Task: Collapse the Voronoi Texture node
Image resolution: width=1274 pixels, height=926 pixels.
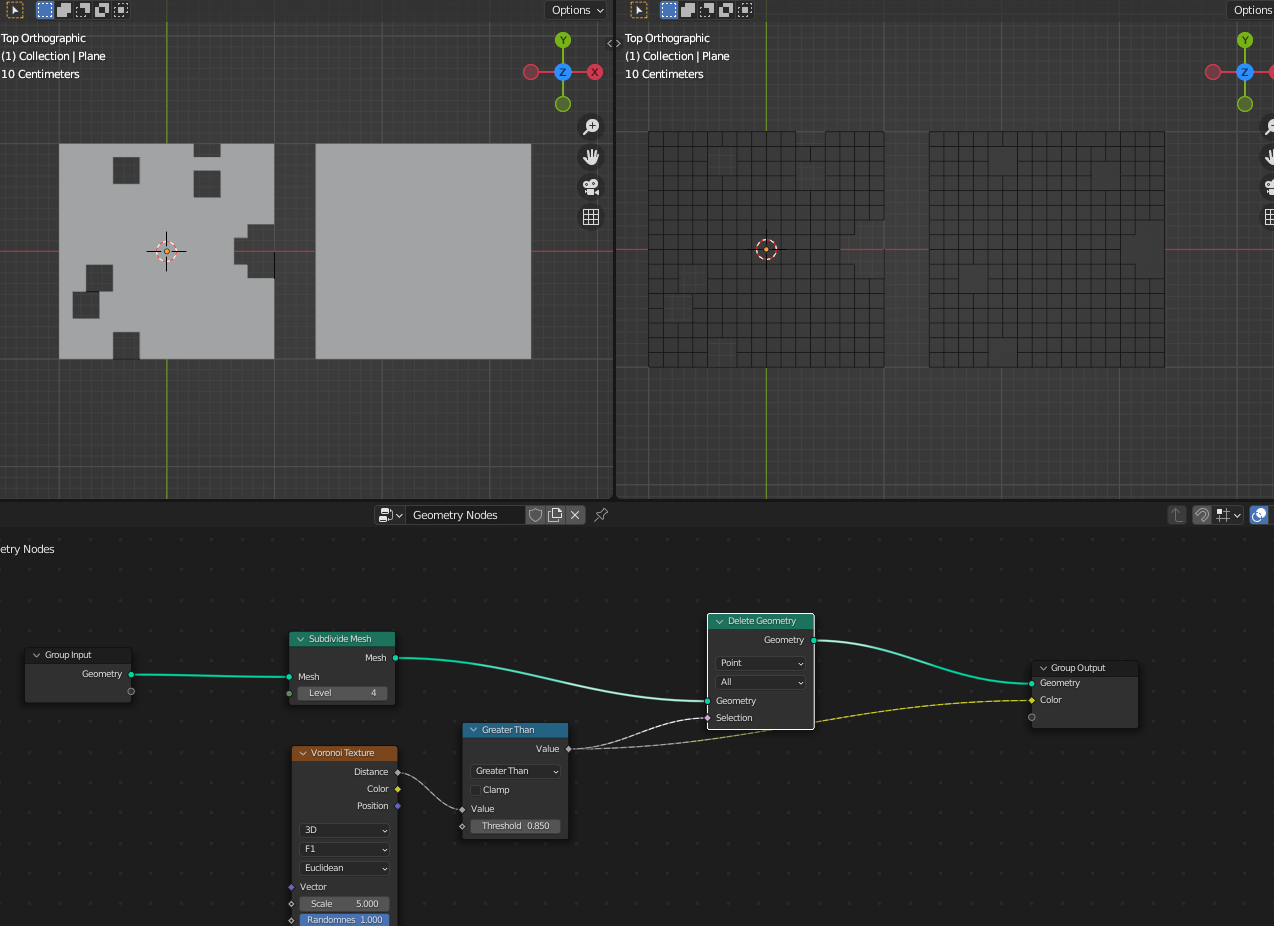Action: (x=302, y=753)
